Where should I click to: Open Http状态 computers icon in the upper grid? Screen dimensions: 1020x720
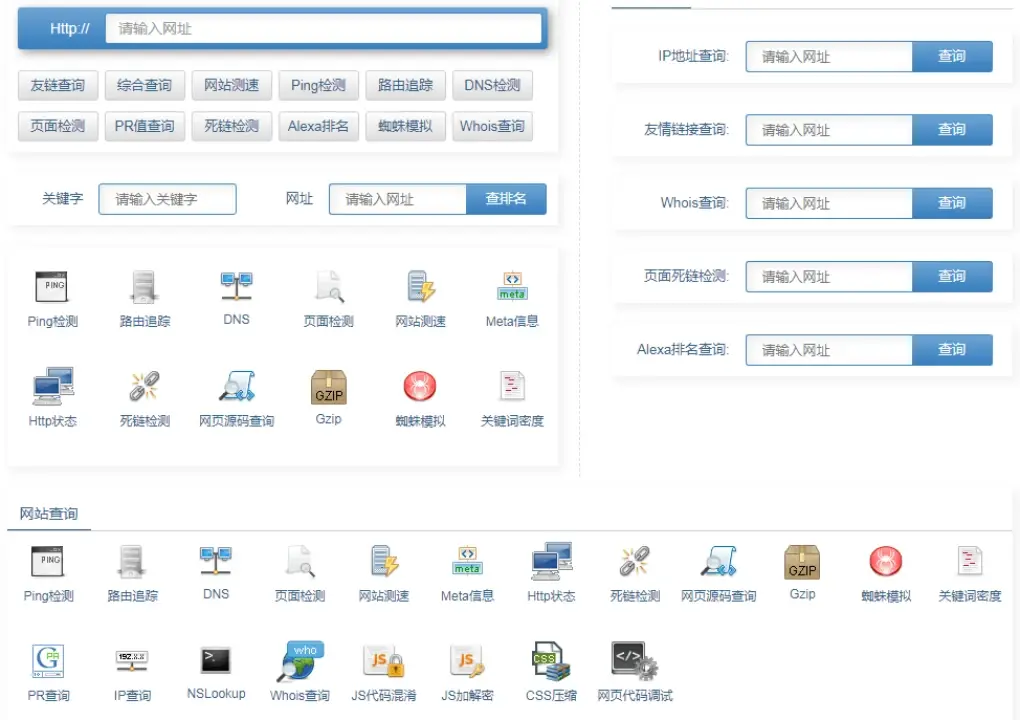(x=53, y=386)
